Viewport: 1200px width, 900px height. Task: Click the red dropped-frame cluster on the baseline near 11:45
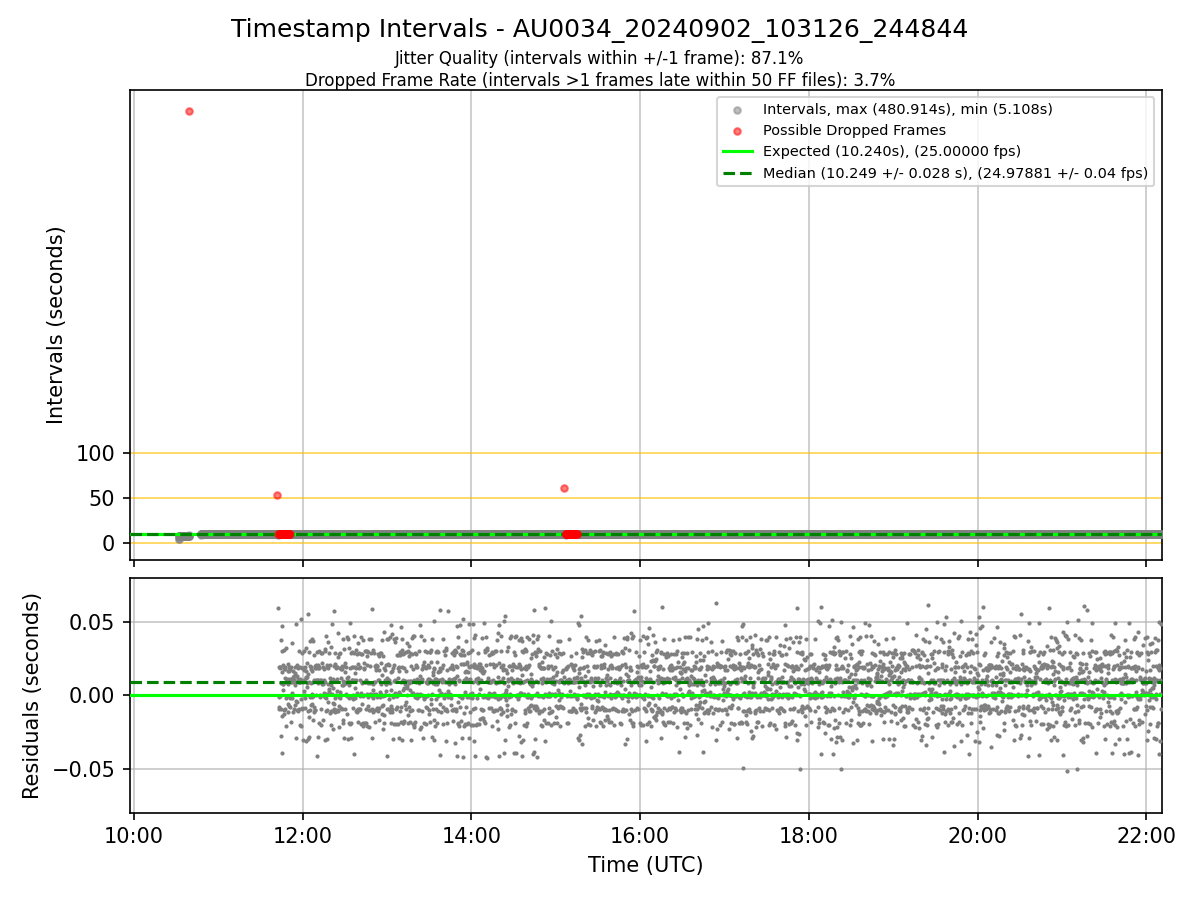285,534
